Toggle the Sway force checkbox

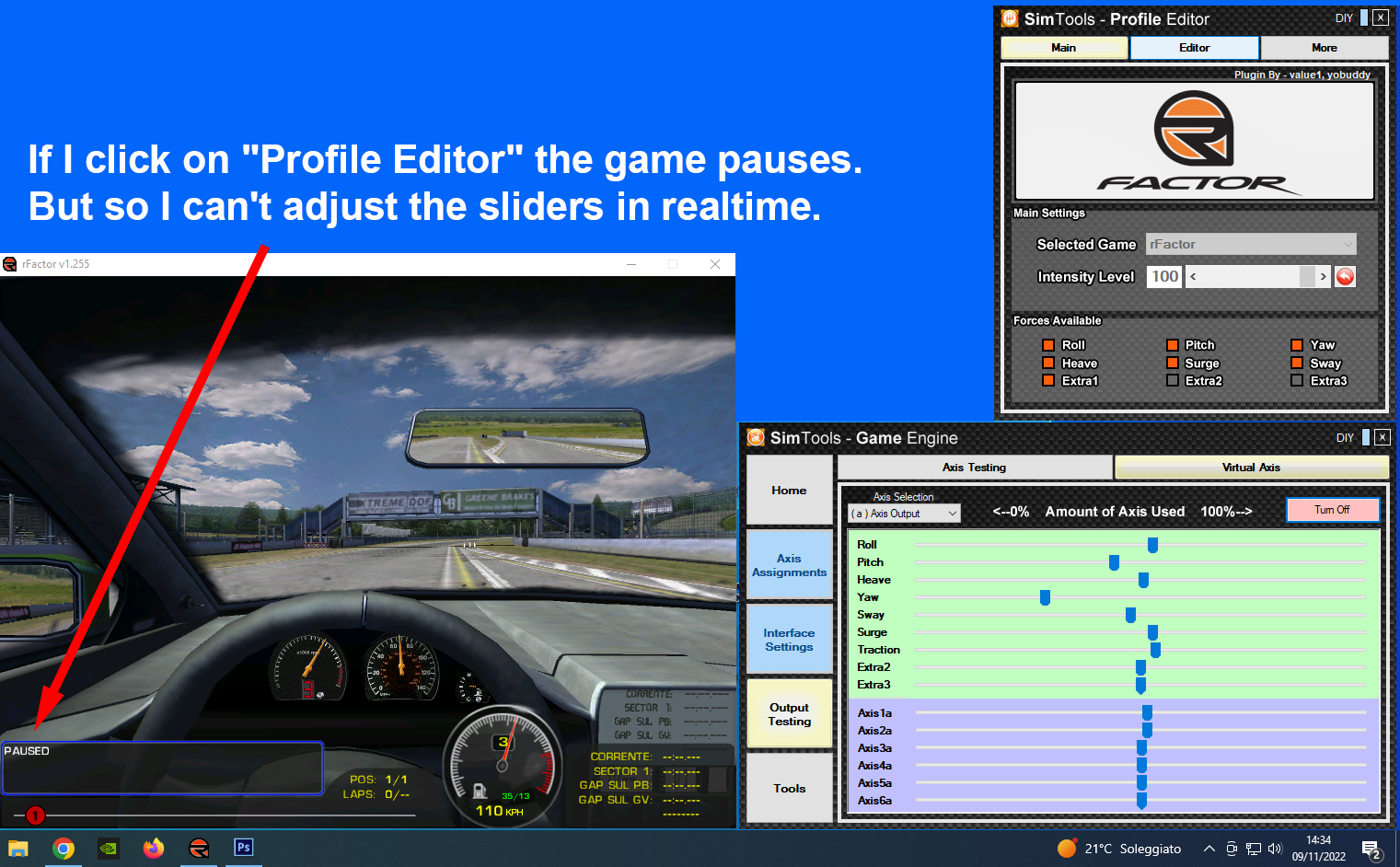click(x=1297, y=363)
